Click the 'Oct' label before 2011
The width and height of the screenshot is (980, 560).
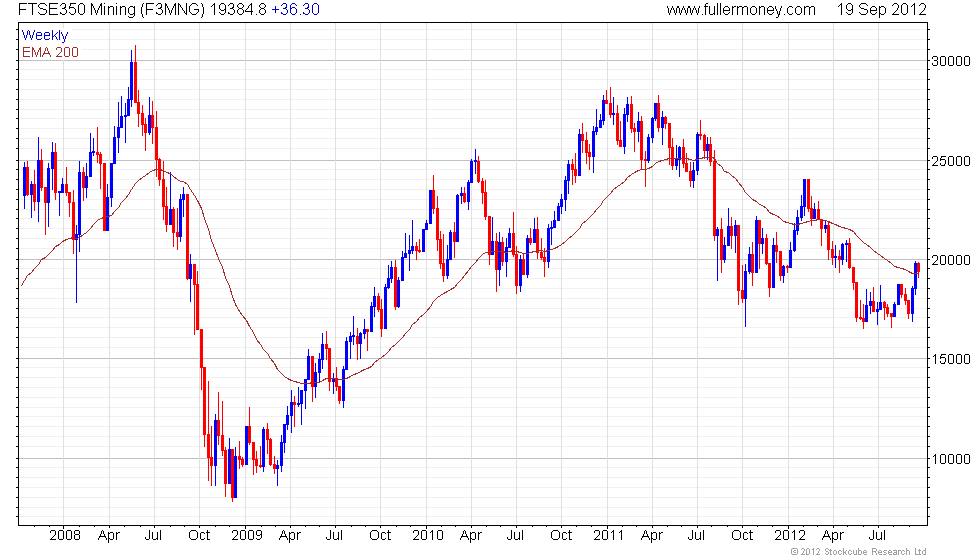point(561,536)
